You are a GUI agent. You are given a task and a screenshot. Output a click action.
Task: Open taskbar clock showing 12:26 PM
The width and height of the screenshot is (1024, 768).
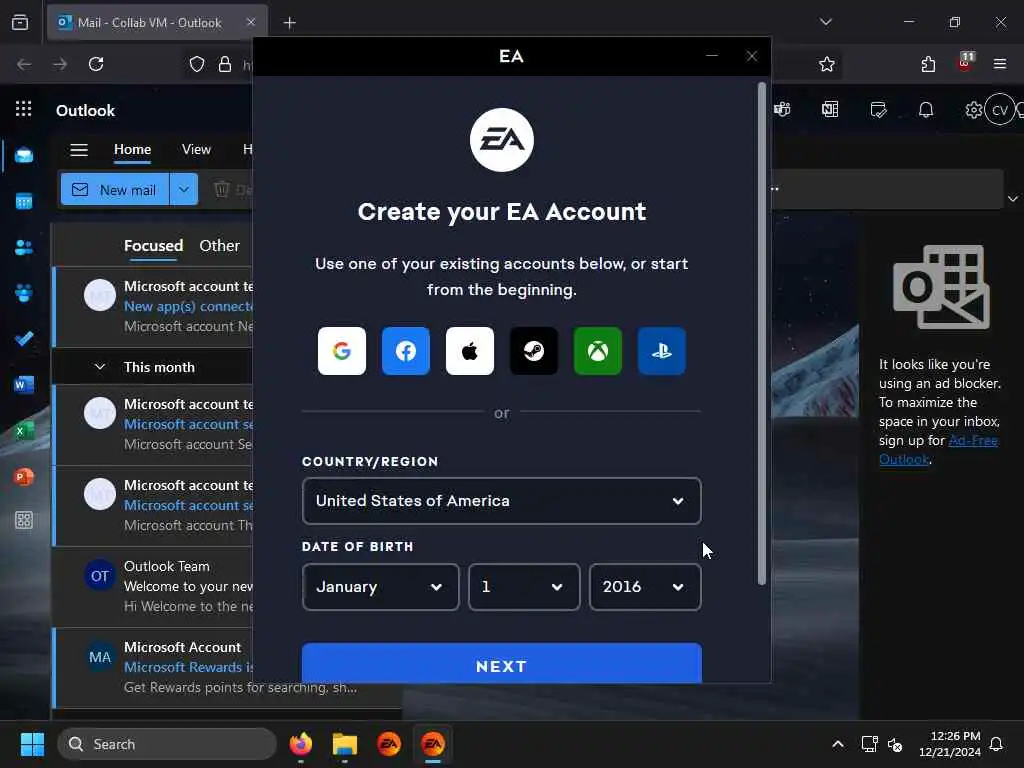[x=949, y=744]
